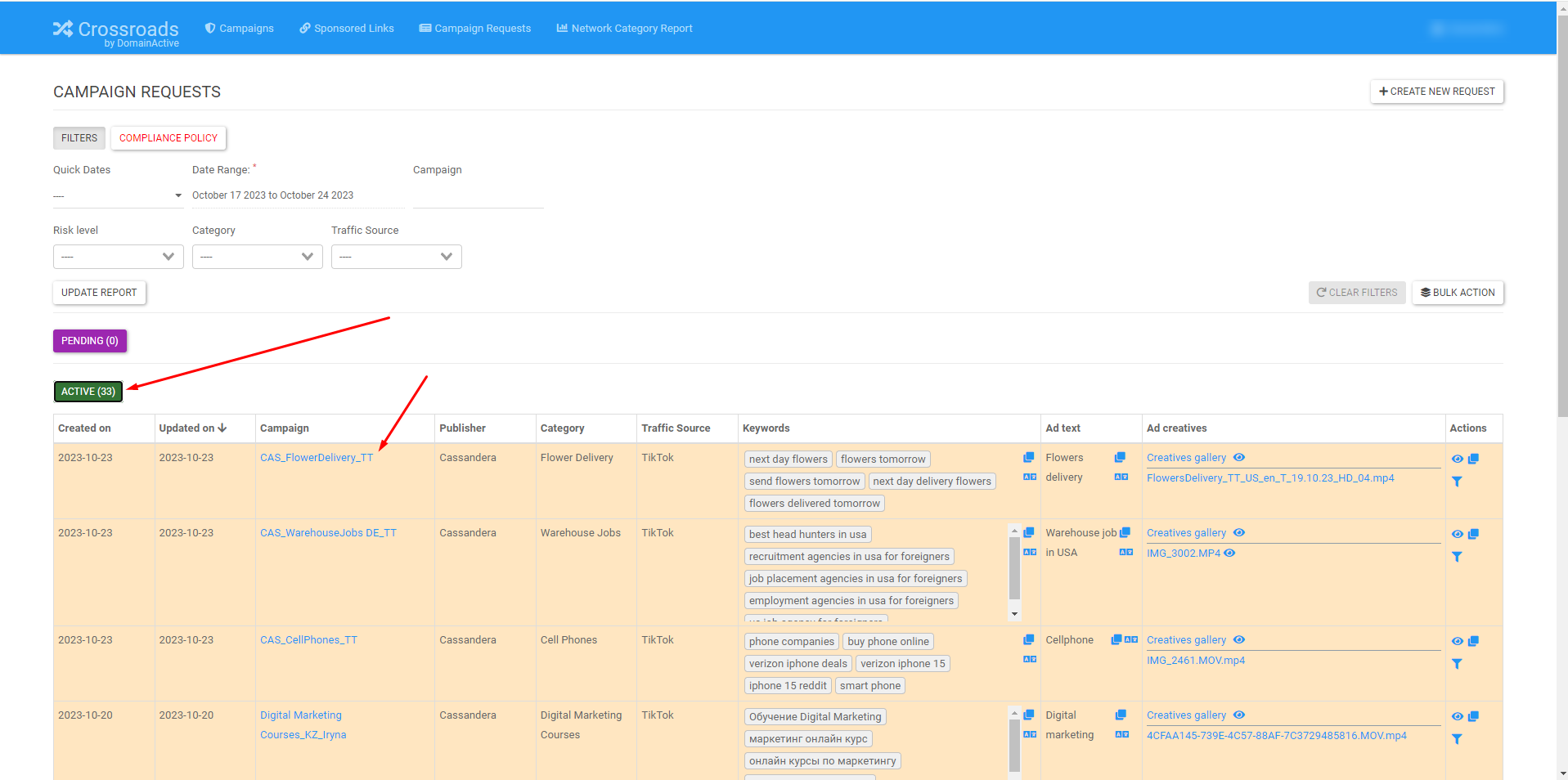Image resolution: width=1568 pixels, height=780 pixels.
Task: View the CAS_CellPhones_TT request via the Actions eye
Action: (1457, 641)
